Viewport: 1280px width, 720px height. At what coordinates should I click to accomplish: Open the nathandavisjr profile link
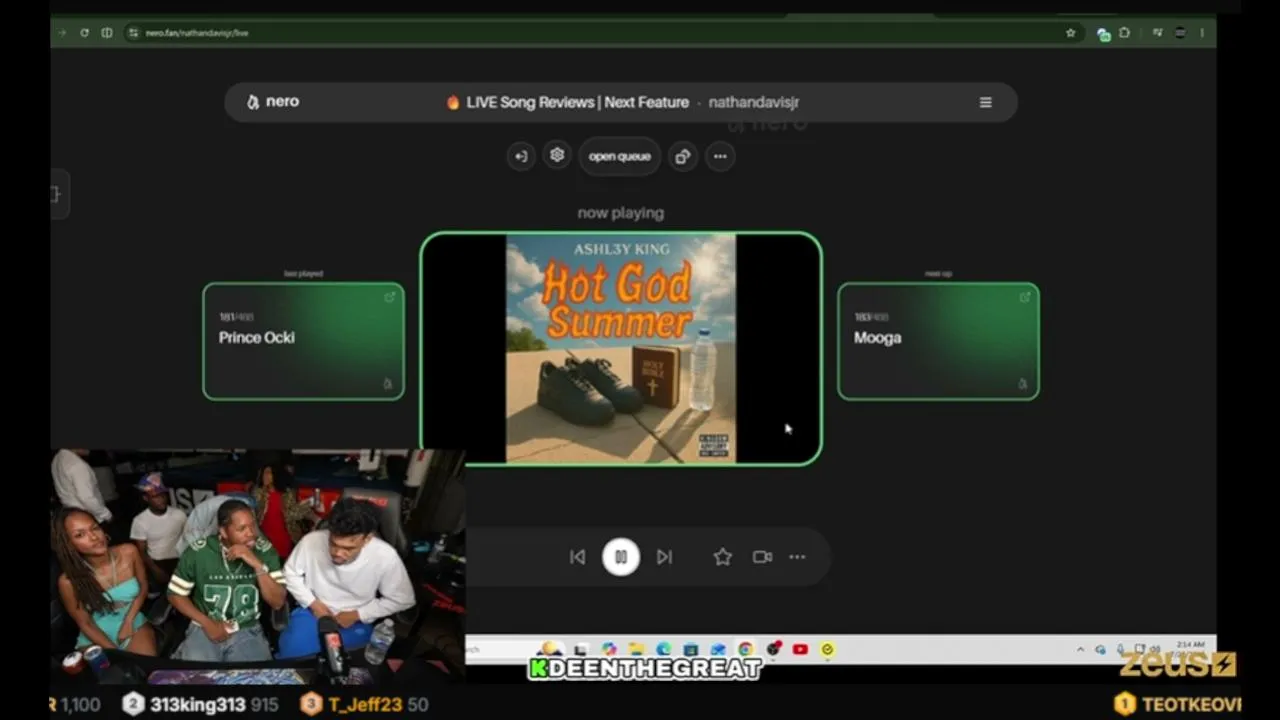point(754,102)
